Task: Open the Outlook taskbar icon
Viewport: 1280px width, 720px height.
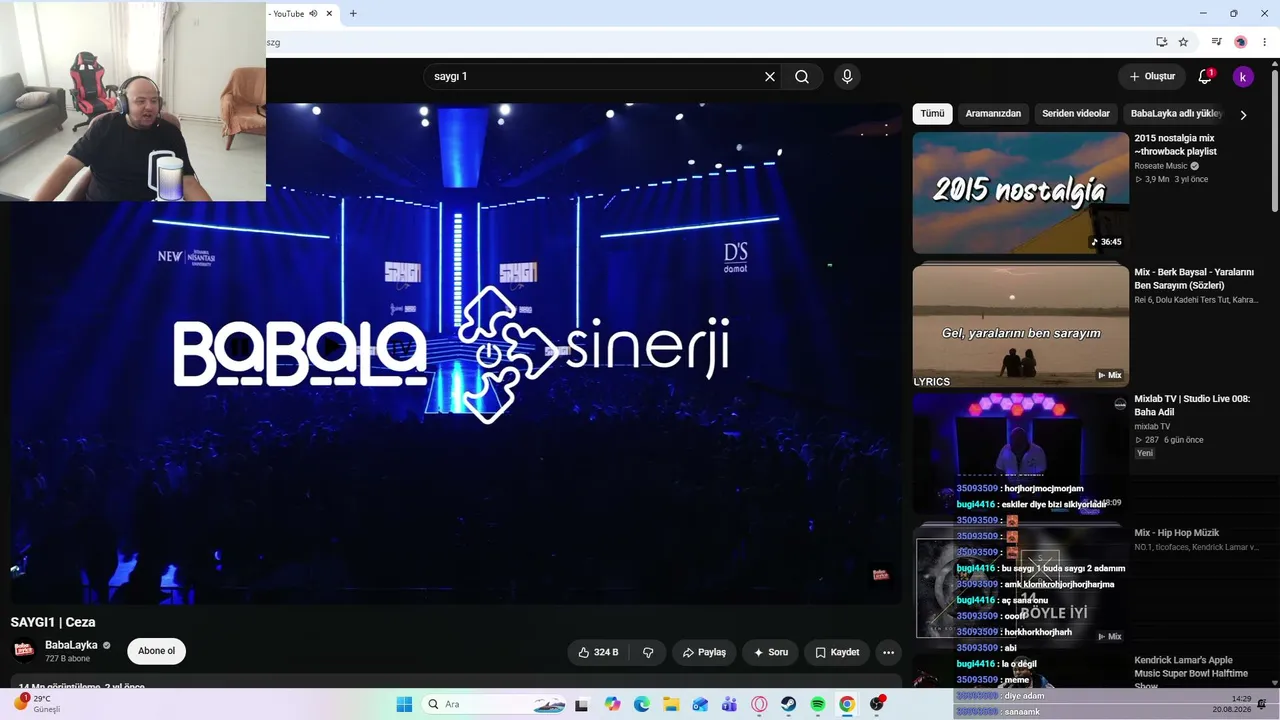Action: pos(700,704)
